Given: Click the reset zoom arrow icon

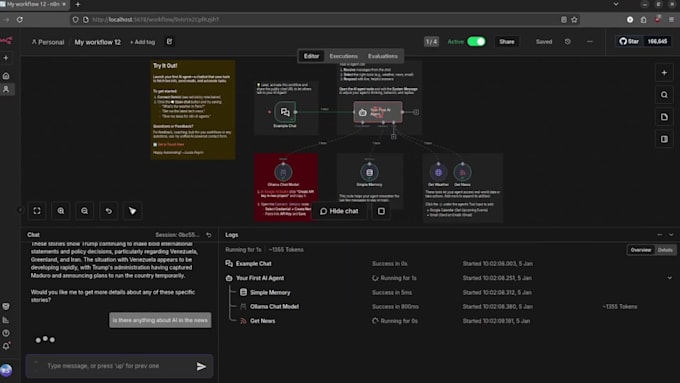Looking at the screenshot, I should [x=108, y=211].
